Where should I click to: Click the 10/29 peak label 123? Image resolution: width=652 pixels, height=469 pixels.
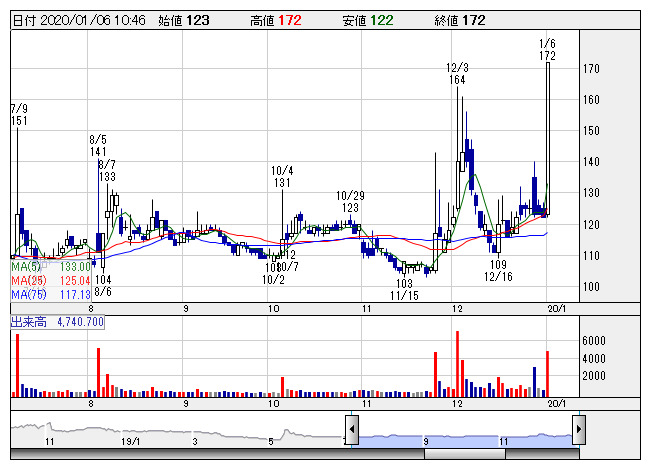348,208
